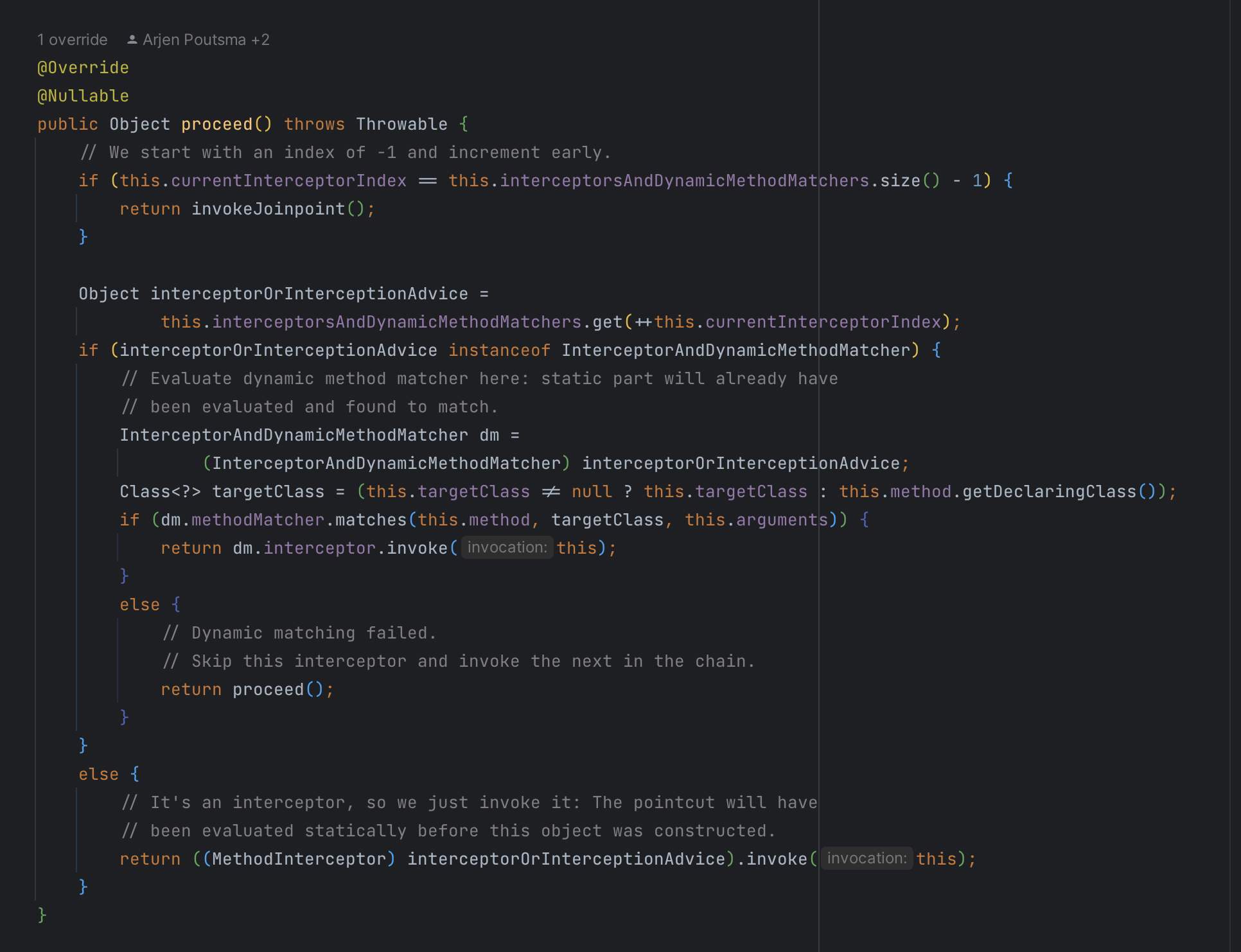Click the 'dm' variable declaration

click(489, 435)
